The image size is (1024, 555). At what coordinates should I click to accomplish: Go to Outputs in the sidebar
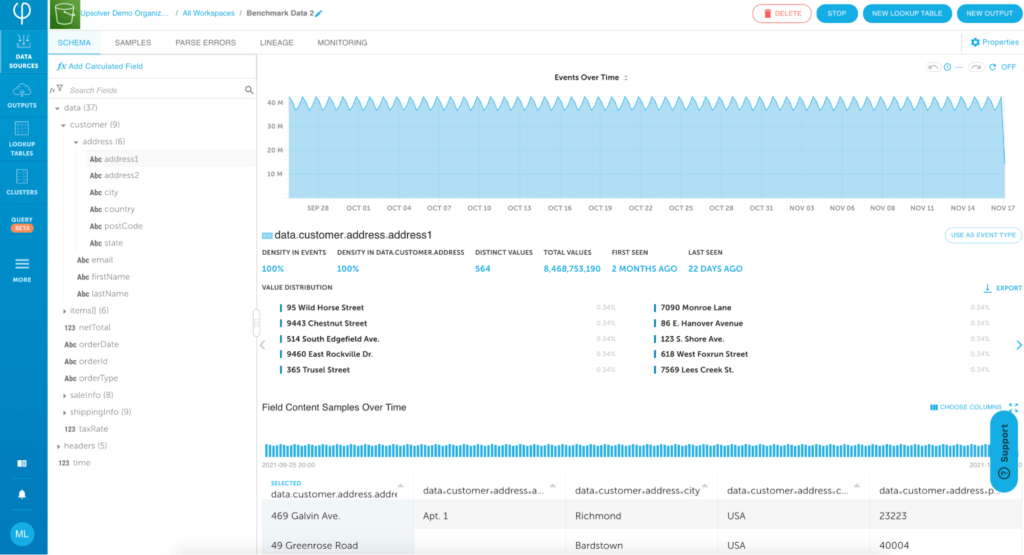point(22,95)
